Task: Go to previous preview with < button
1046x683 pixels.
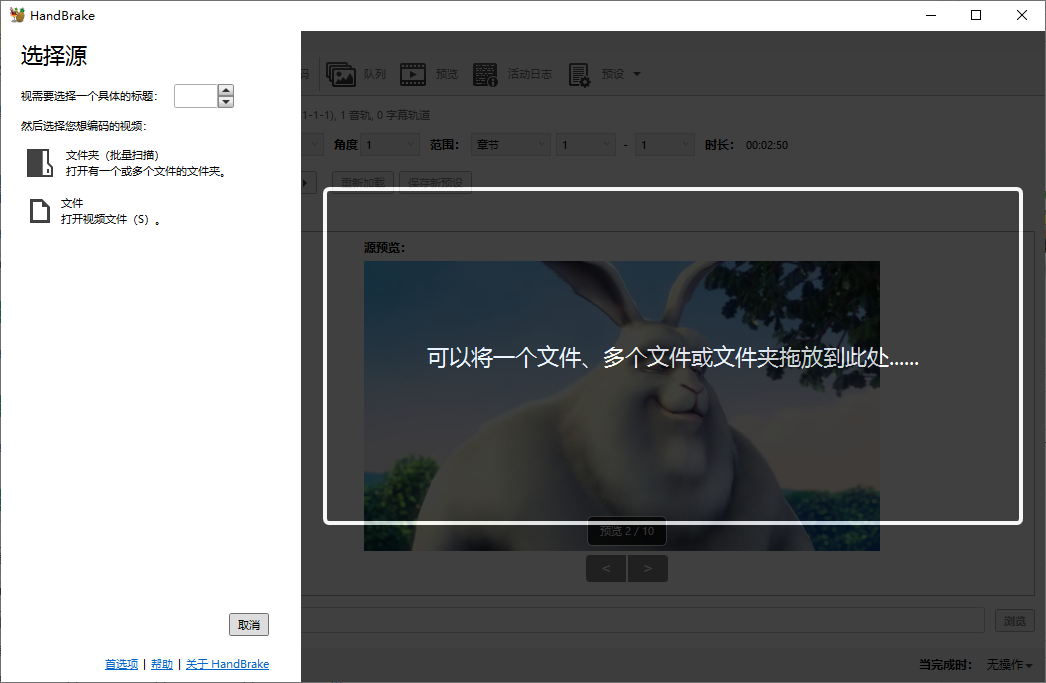Action: (606, 569)
